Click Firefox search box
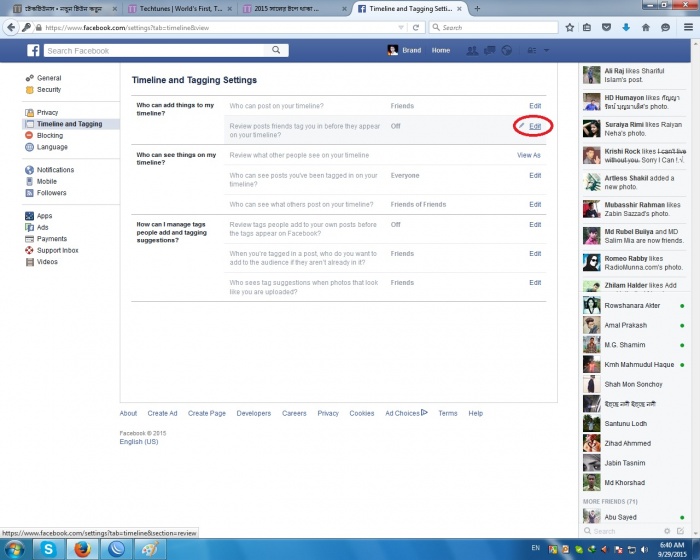The image size is (700, 560). 494,27
